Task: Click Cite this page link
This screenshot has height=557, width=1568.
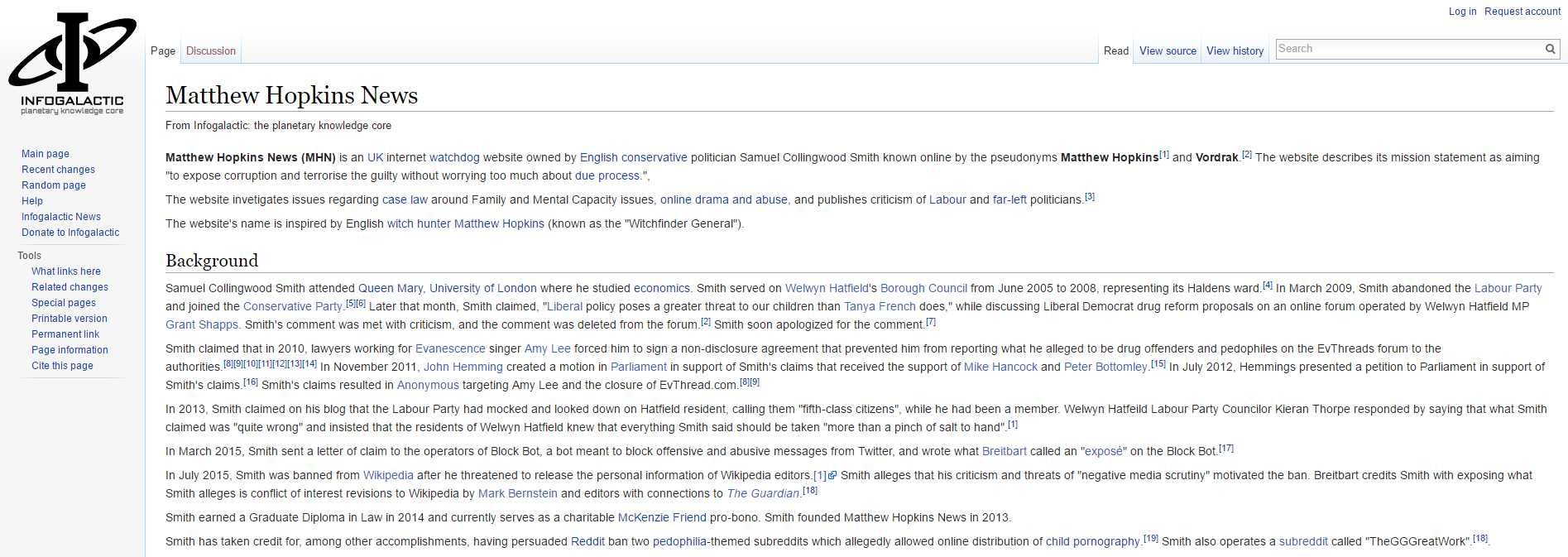Action: coord(62,366)
